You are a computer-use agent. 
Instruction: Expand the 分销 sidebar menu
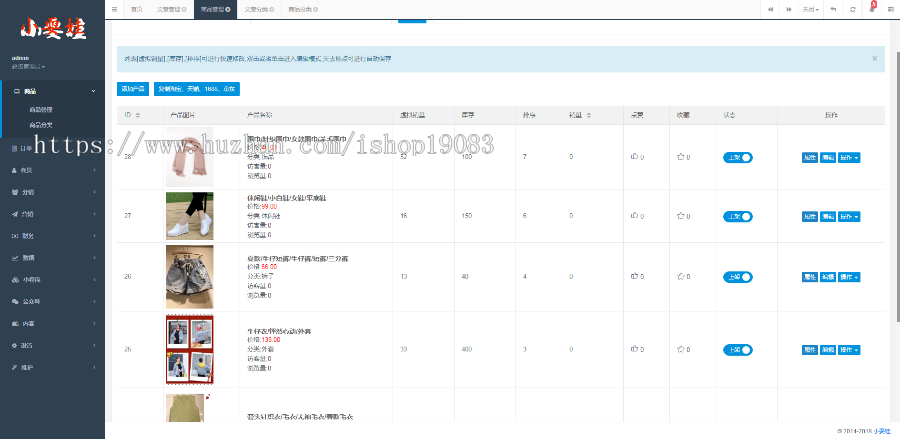(x=52, y=192)
